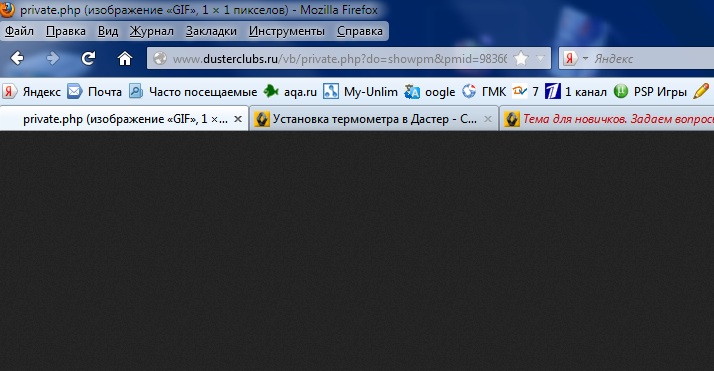Open the URL history dropdown arrow
The width and height of the screenshot is (714, 371).
pos(540,58)
